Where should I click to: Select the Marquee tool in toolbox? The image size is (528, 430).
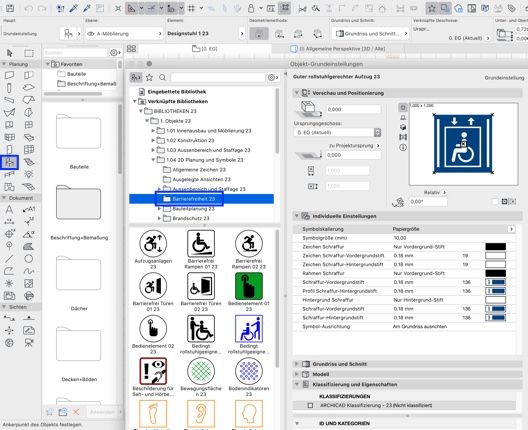click(x=29, y=53)
